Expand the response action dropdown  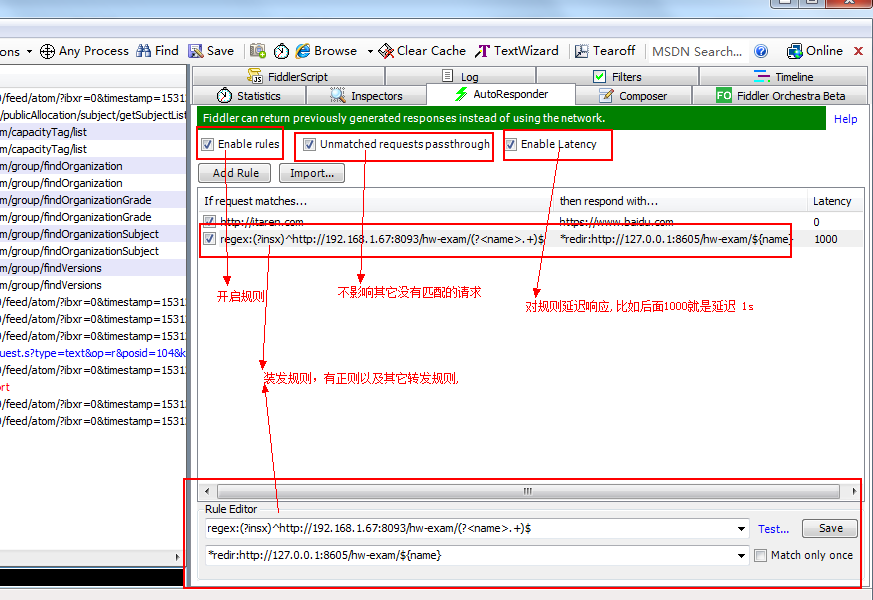click(741, 555)
